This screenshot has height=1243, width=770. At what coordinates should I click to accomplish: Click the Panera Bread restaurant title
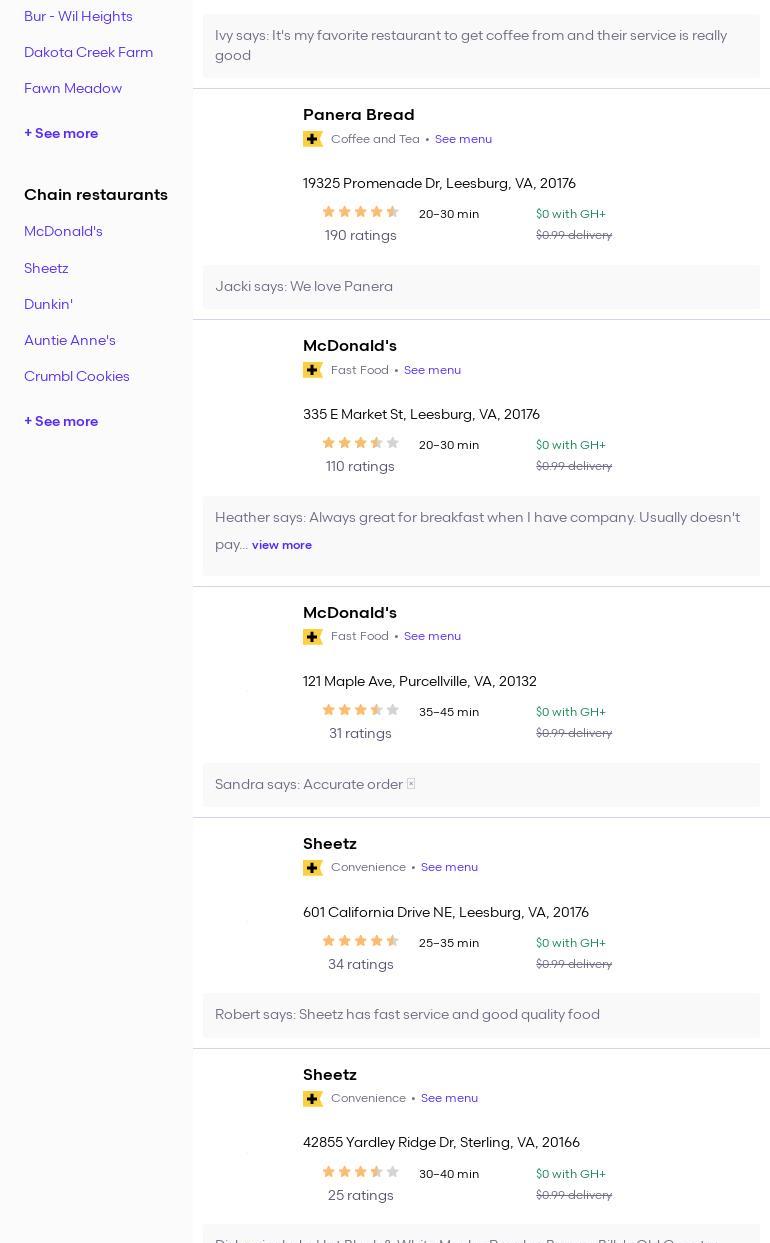pos(358,115)
